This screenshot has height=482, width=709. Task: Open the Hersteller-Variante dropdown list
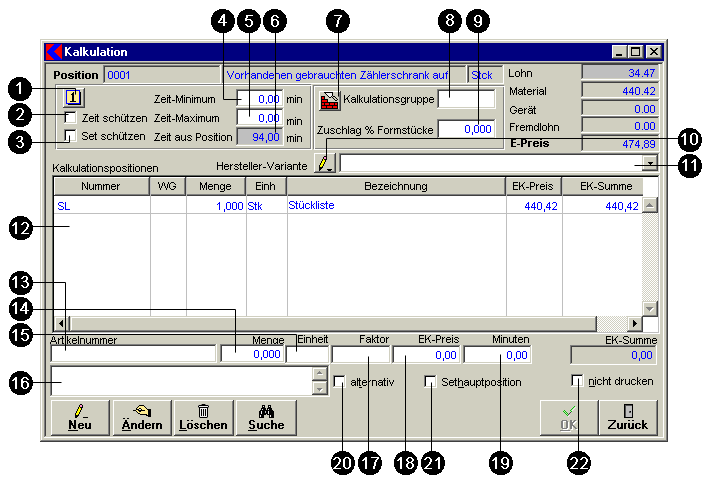[x=650, y=163]
